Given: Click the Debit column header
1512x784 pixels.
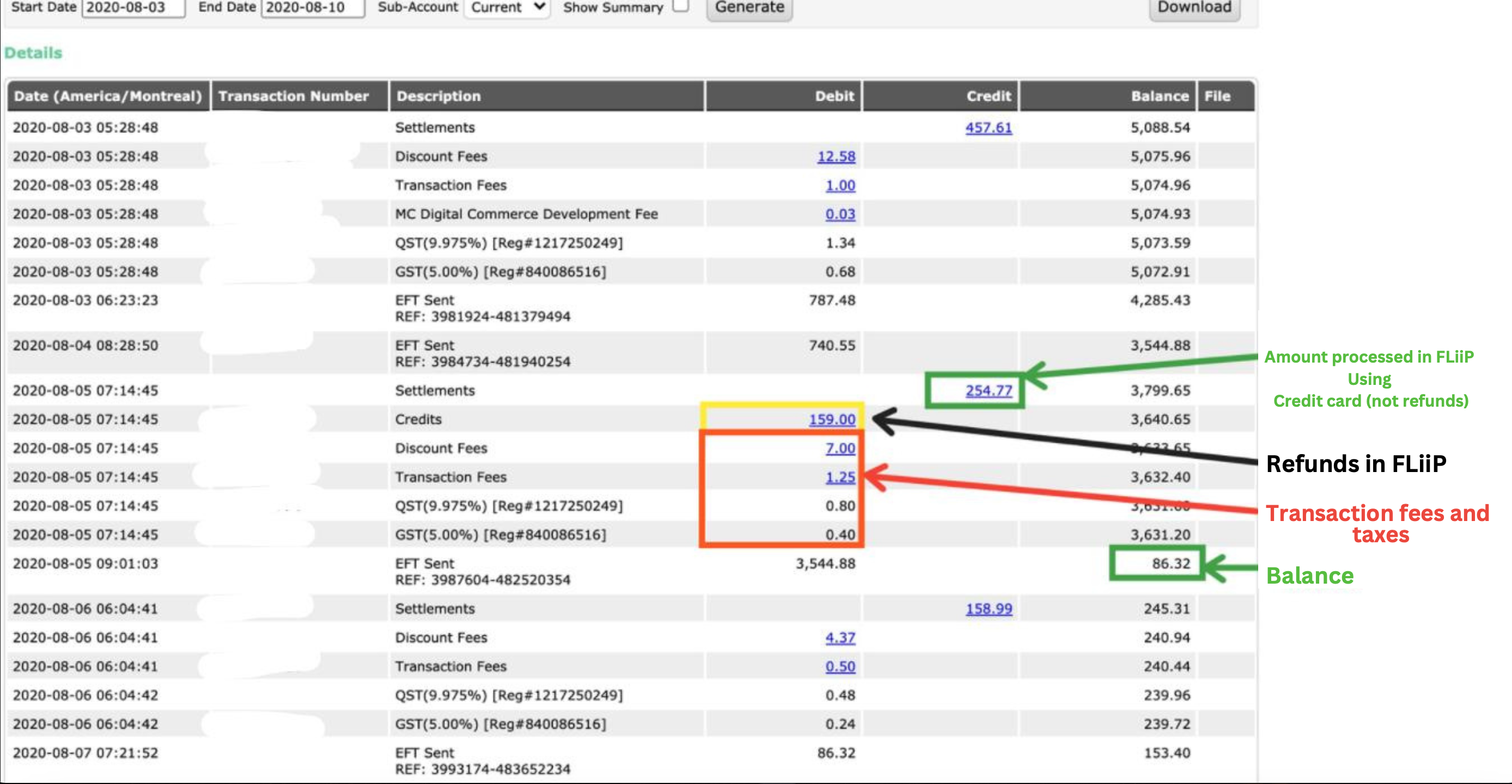Looking at the screenshot, I should pyautogui.click(x=783, y=96).
